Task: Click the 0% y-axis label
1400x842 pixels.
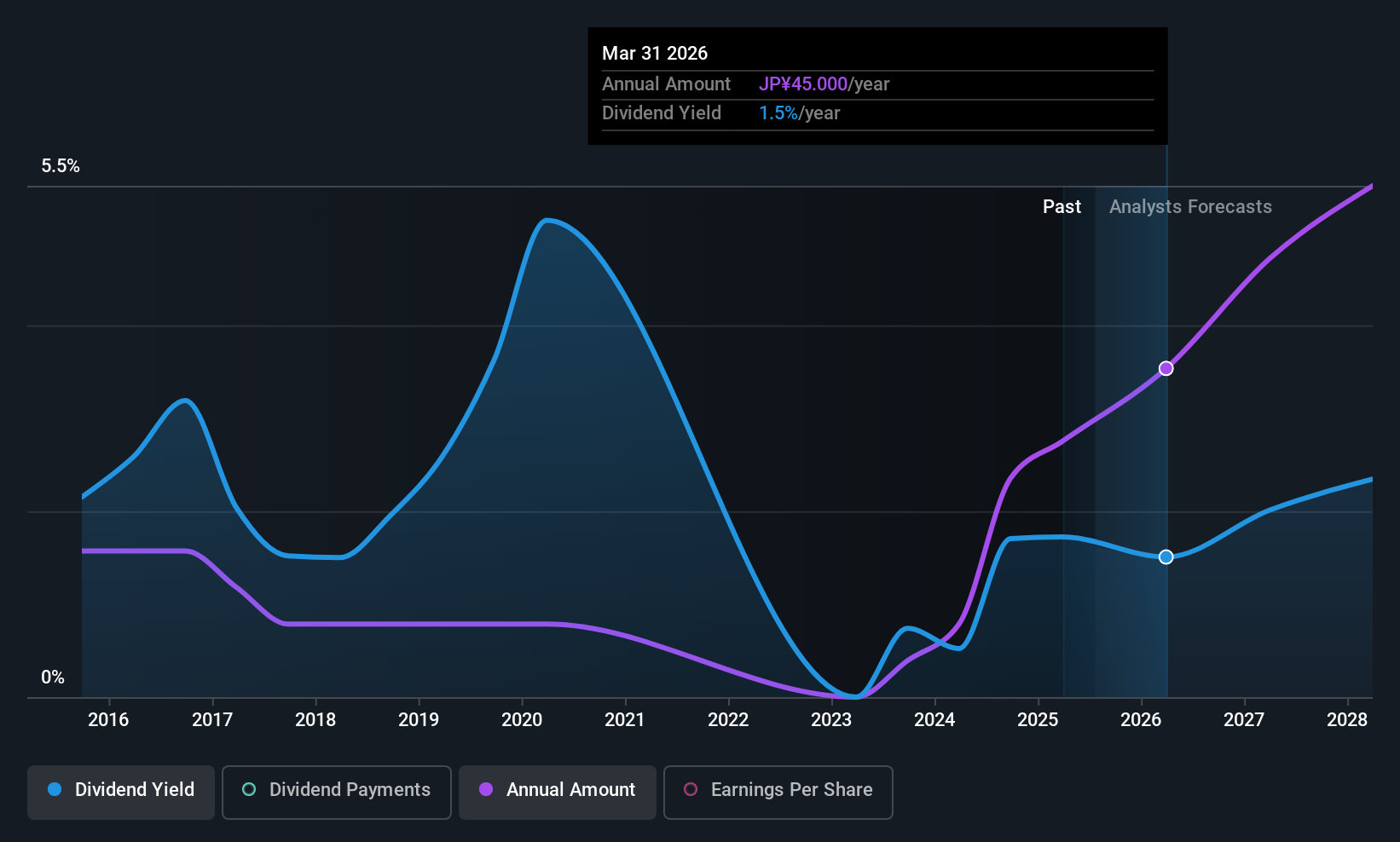Action: (53, 678)
